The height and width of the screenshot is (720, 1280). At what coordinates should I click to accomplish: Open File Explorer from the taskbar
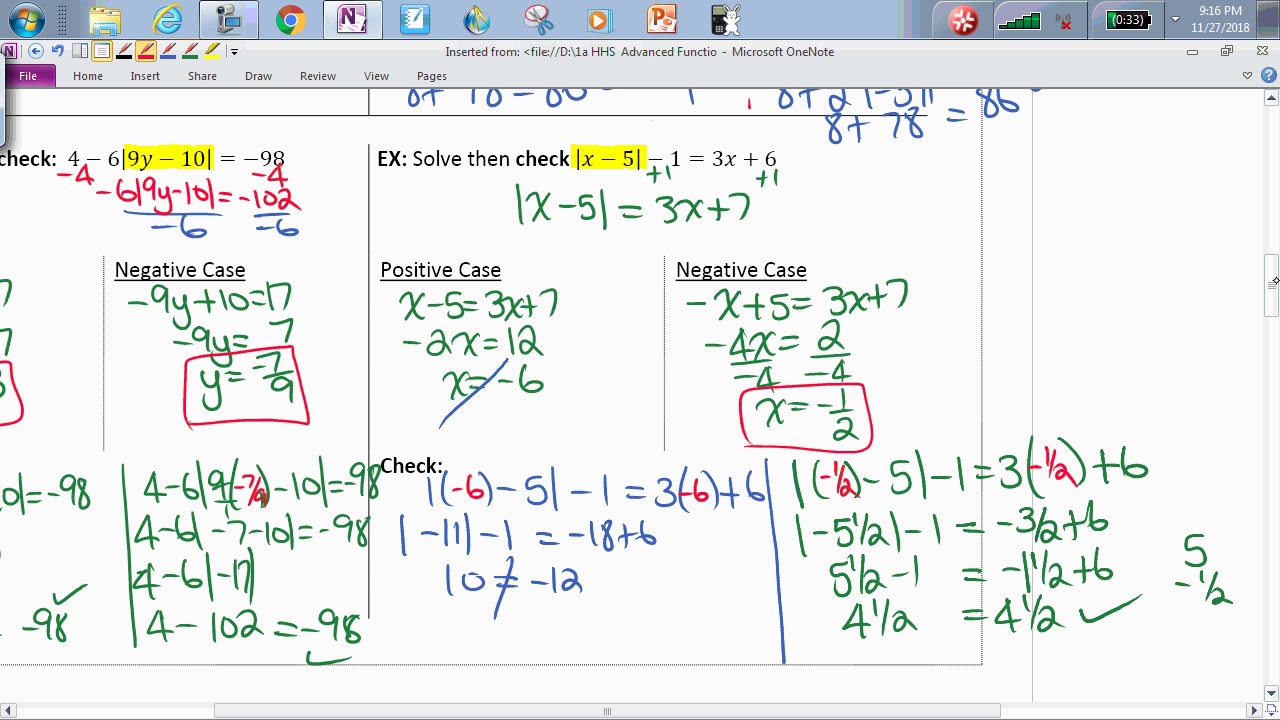coord(106,20)
